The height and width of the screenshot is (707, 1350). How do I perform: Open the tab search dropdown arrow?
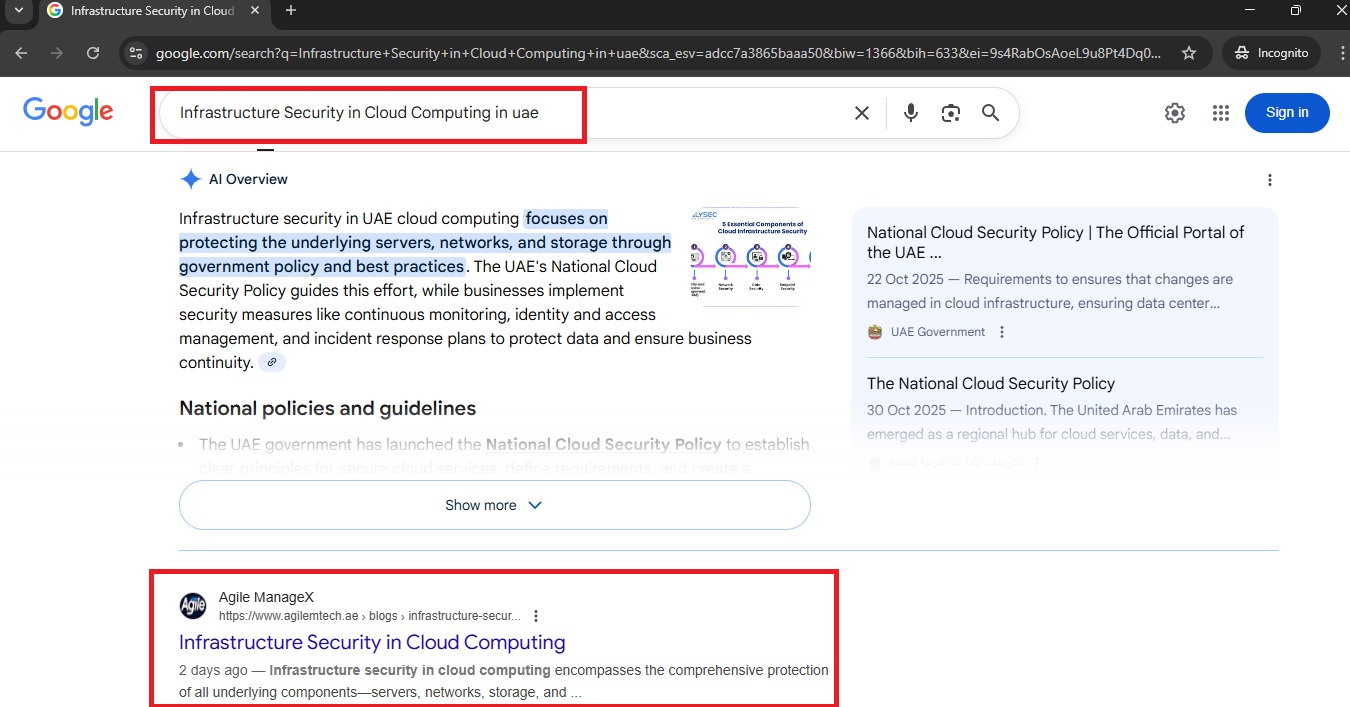[18, 11]
